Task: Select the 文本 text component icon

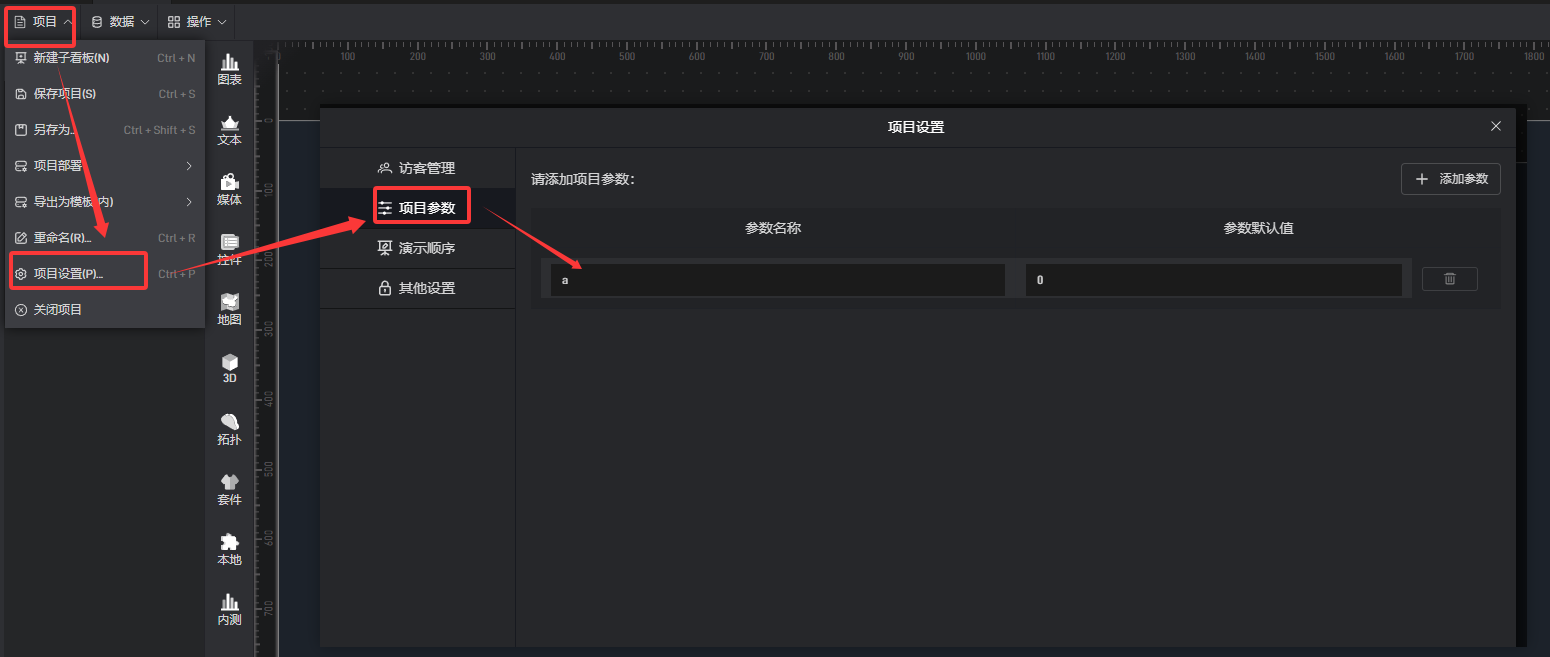Action: click(230, 130)
